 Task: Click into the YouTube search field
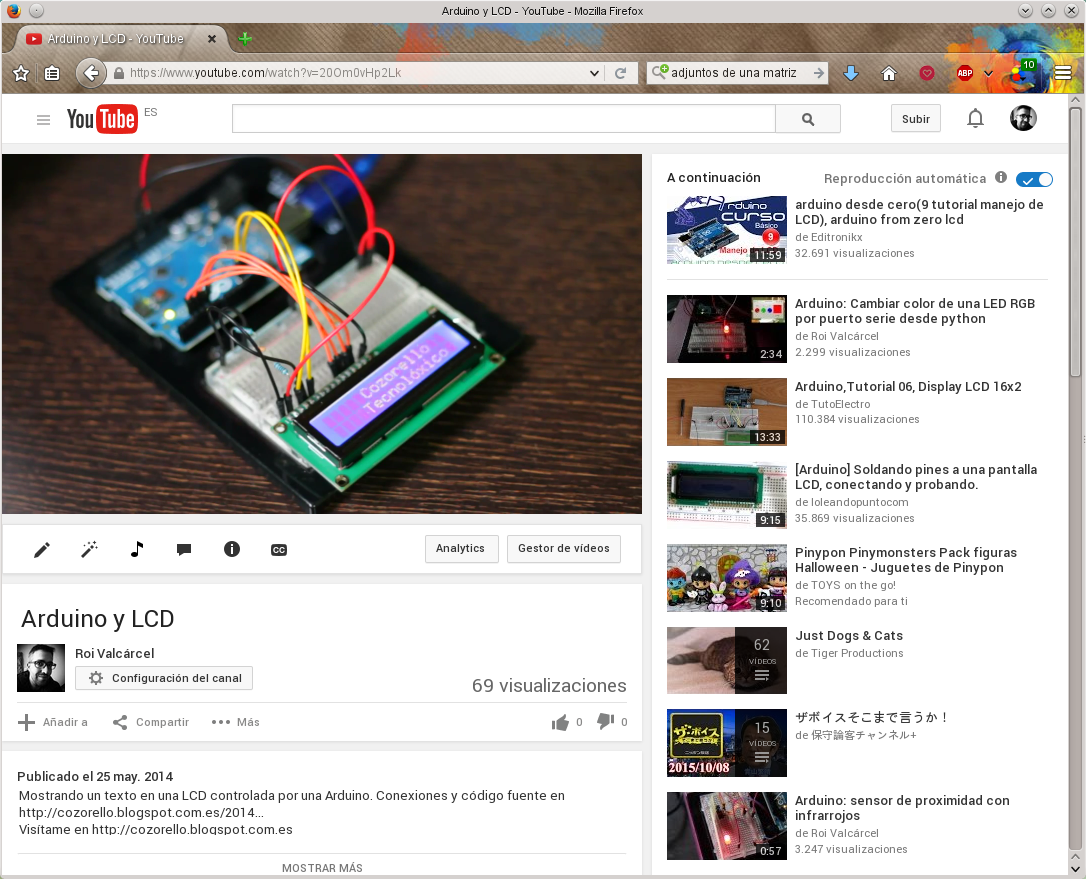tap(504, 118)
